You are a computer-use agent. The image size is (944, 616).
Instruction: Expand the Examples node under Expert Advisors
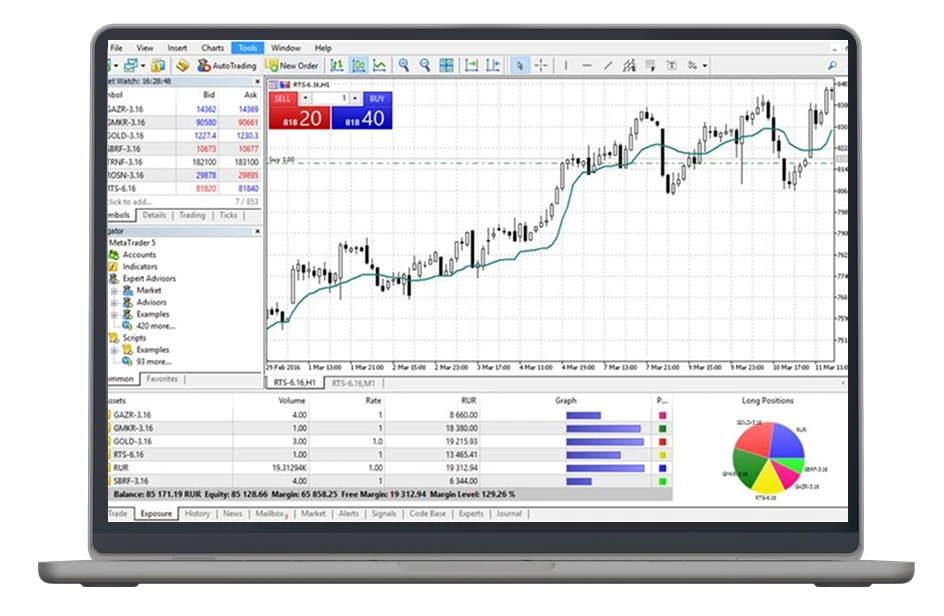pos(114,314)
